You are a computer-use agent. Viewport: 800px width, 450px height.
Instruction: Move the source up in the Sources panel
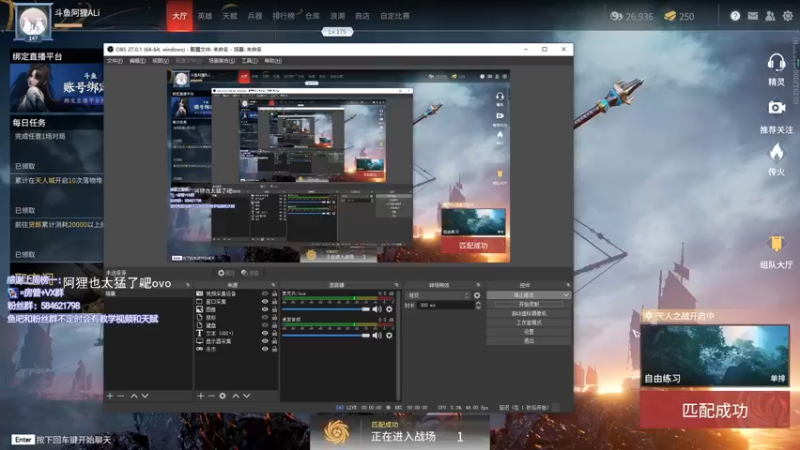tap(236, 396)
